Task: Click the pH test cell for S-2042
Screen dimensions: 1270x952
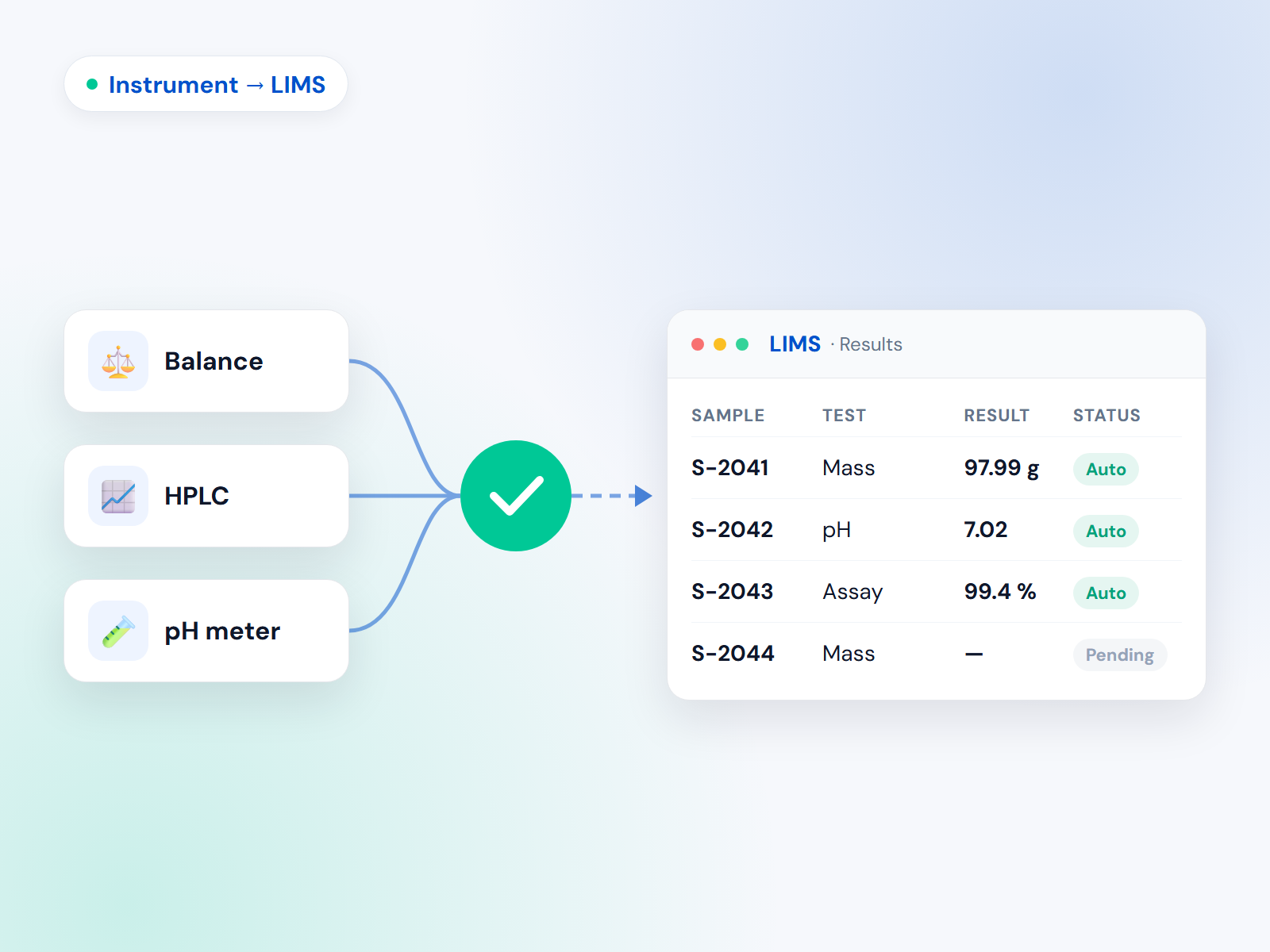Action: click(x=837, y=530)
